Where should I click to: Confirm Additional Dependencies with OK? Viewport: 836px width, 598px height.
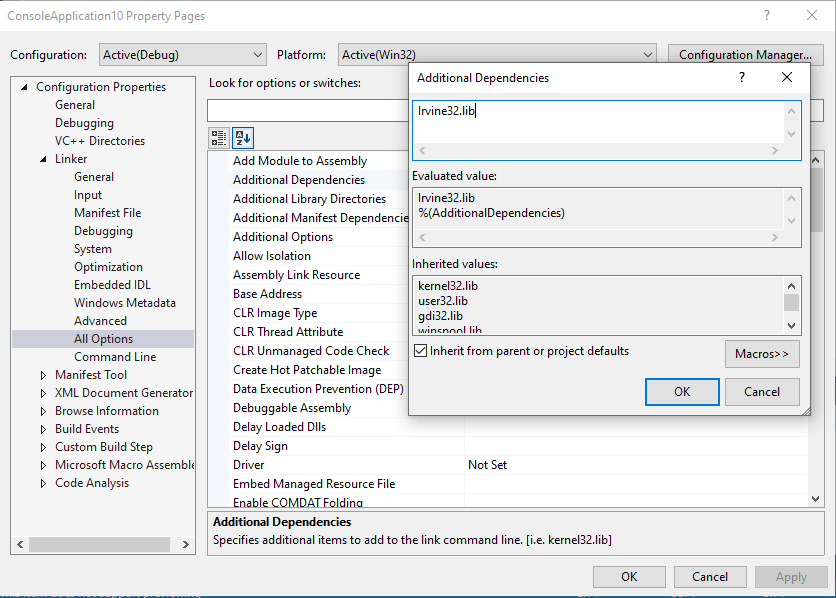coord(682,391)
